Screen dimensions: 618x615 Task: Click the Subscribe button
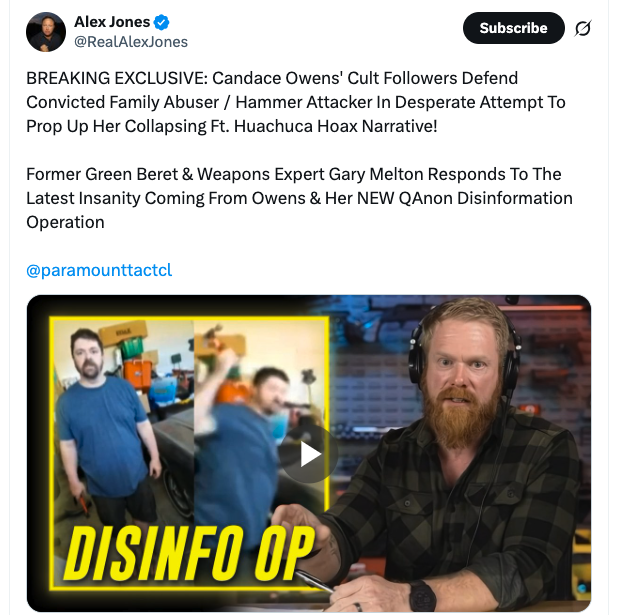(x=514, y=28)
